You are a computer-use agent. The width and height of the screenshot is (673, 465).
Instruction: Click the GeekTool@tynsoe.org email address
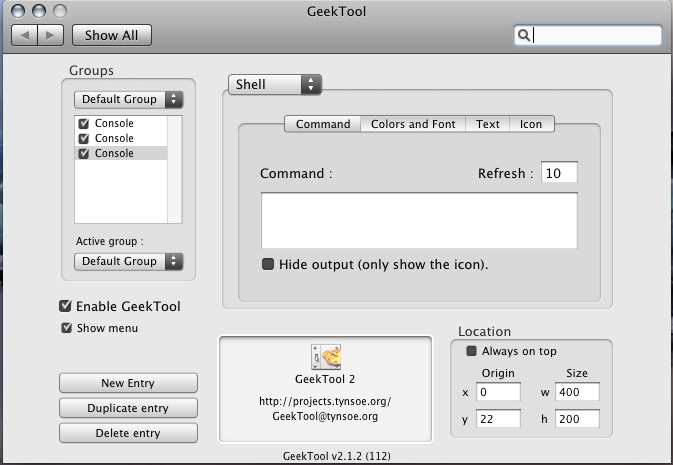(325, 416)
